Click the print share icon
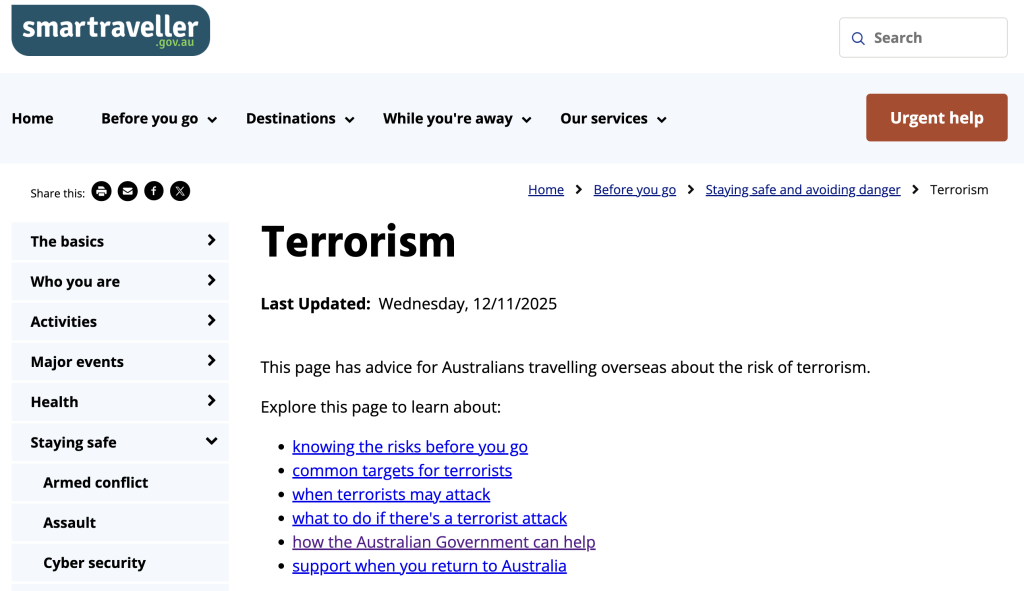Image resolution: width=1024 pixels, height=591 pixels. (101, 191)
